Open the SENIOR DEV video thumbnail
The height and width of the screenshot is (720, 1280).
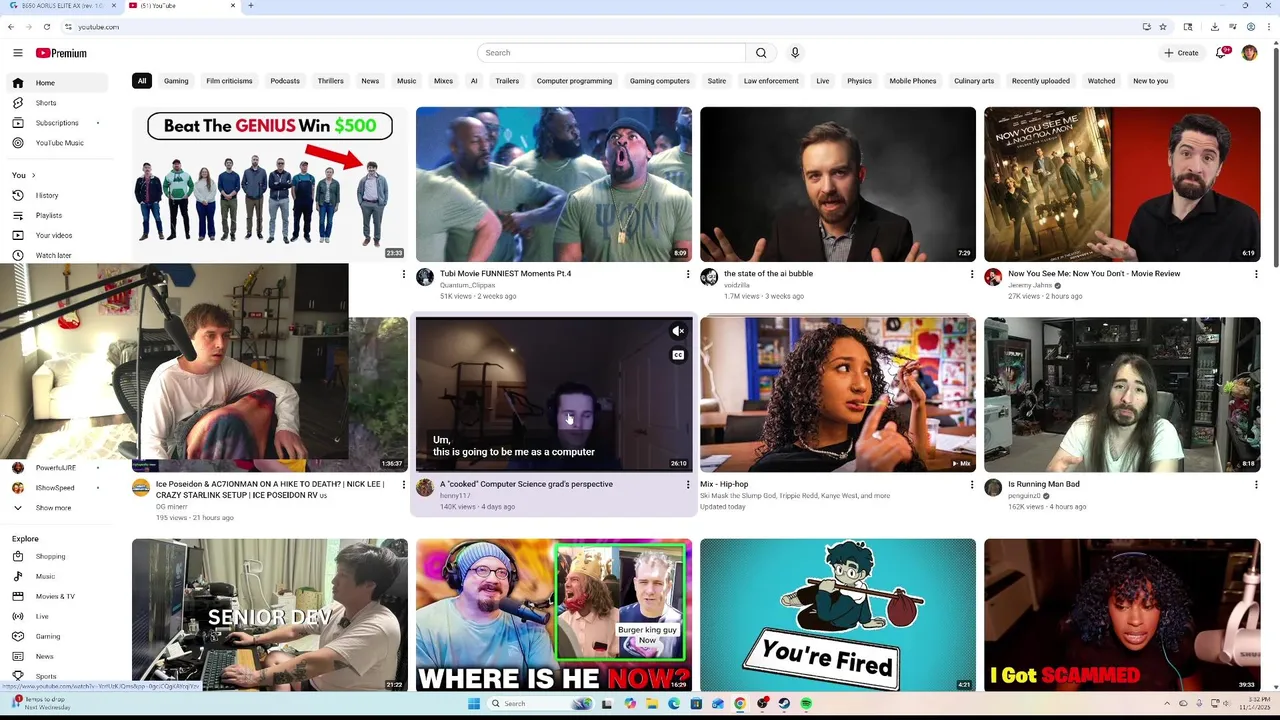270,615
